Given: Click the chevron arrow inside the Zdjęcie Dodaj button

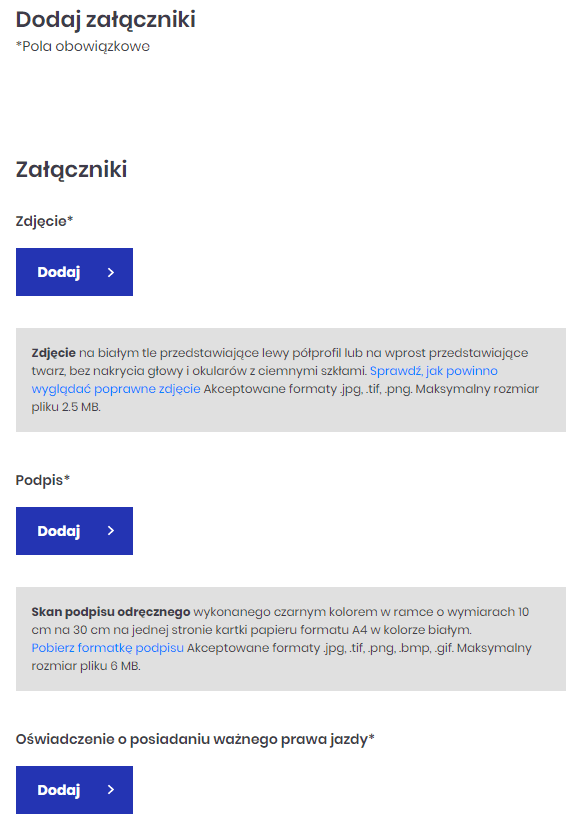Looking at the screenshot, I should coord(110,271).
